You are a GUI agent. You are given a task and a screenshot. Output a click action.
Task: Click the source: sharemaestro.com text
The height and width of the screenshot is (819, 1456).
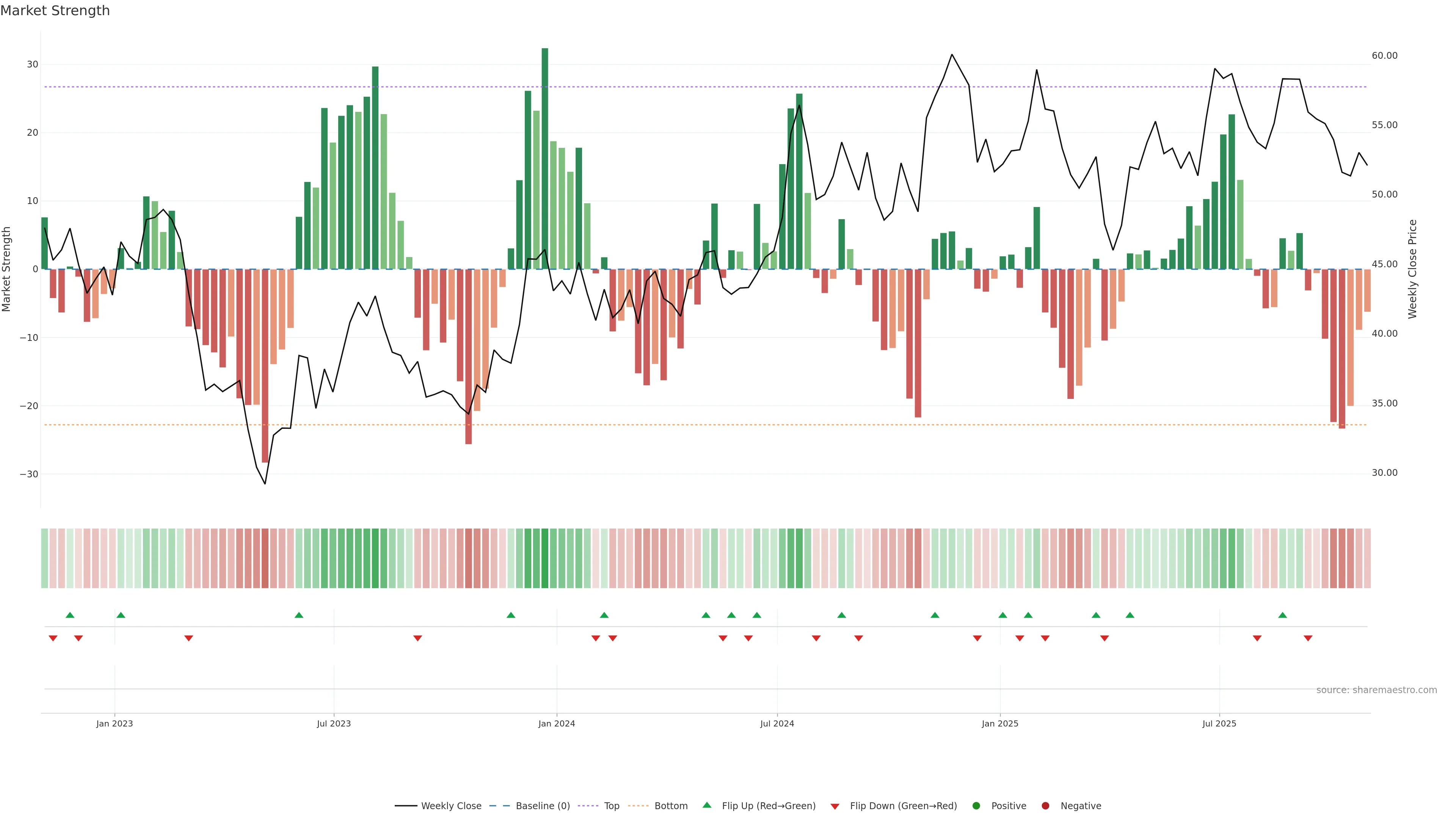click(1376, 690)
